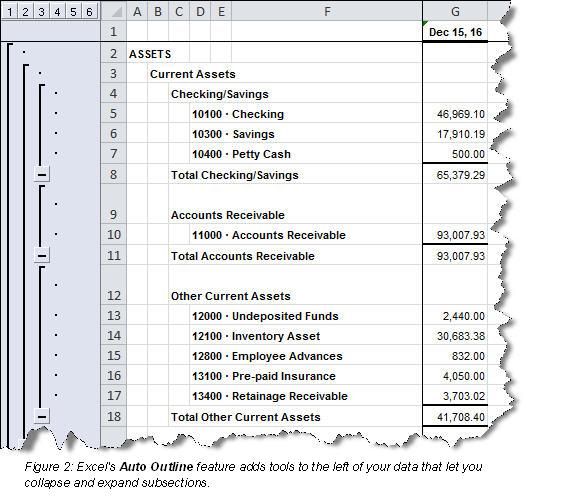Viewport: 580px width, 501px height.
Task: Click '10400 · Petty Cash' cell
Action: pyautogui.click(x=241, y=154)
